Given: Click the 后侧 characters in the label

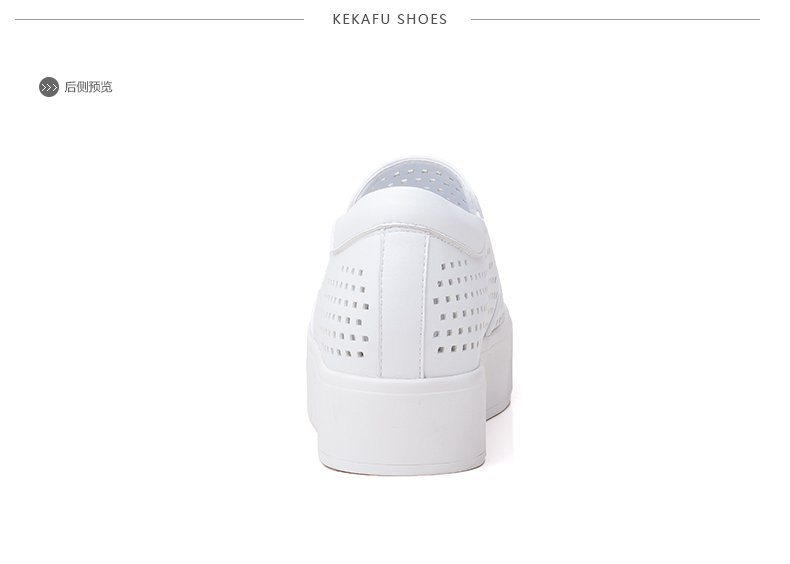Looking at the screenshot, I should (x=77, y=87).
